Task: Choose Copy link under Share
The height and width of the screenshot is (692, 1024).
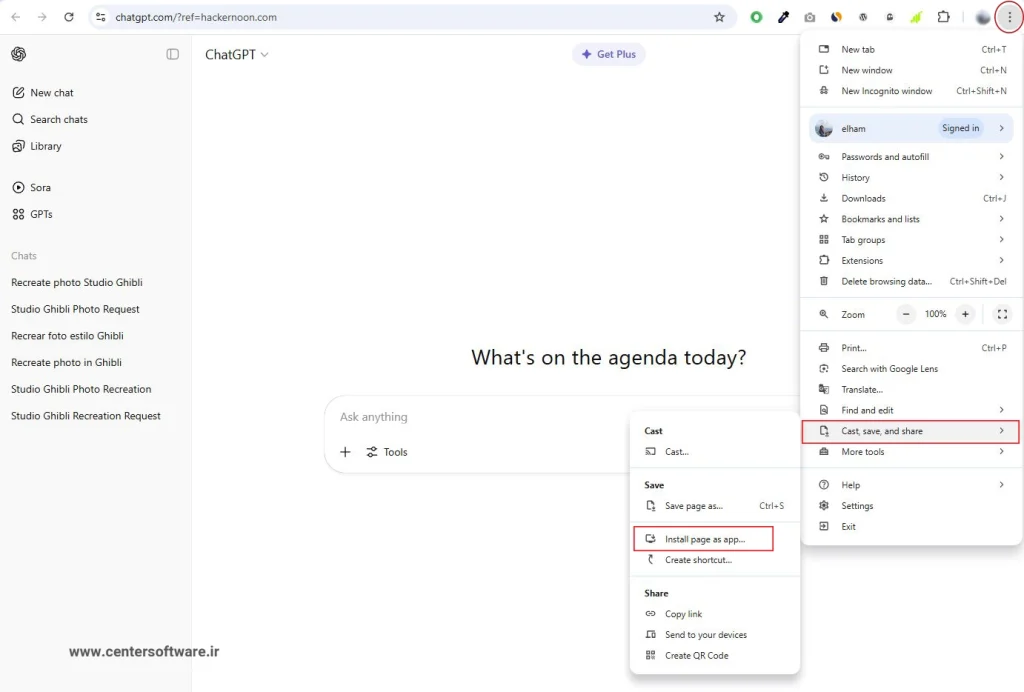Action: pyautogui.click(x=714, y=614)
